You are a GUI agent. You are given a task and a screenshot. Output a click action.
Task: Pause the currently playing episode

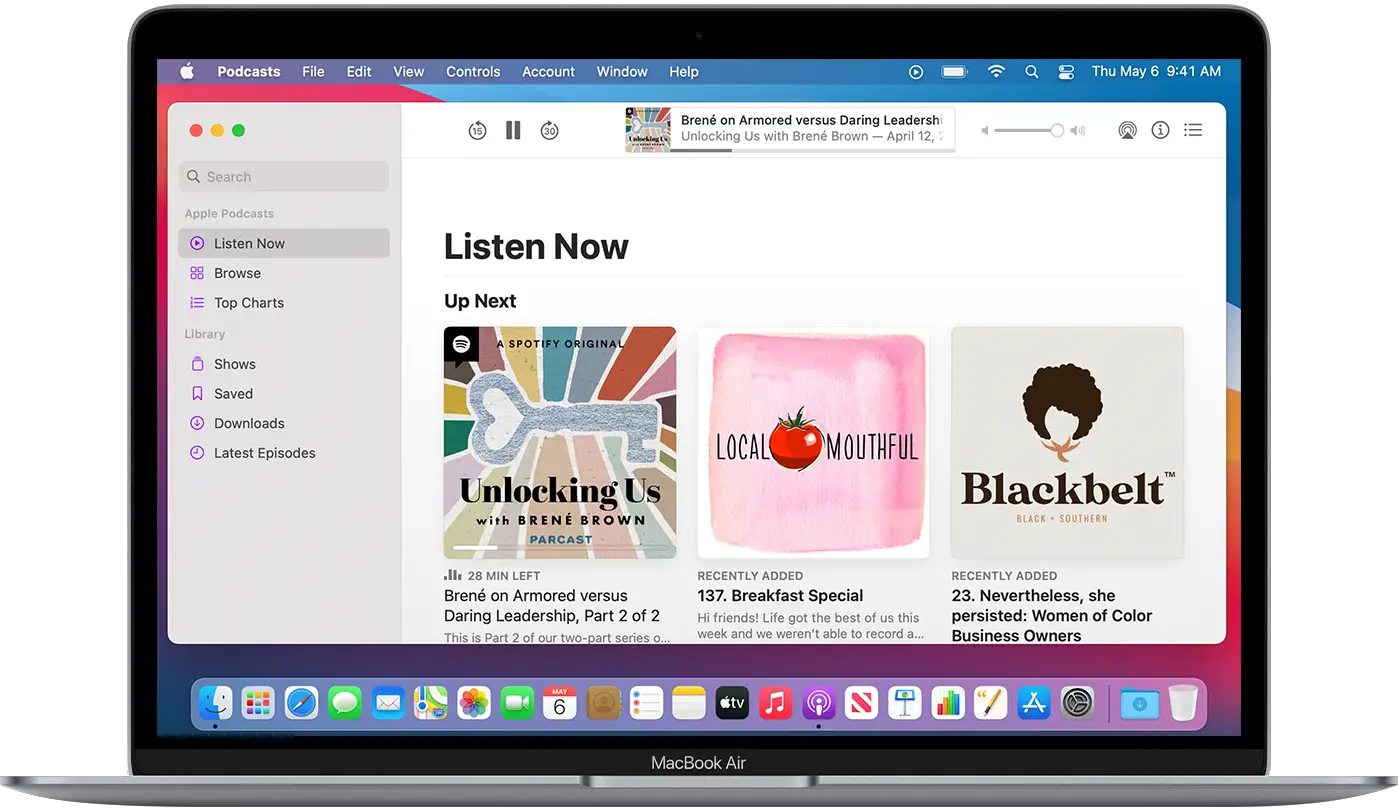tap(513, 130)
